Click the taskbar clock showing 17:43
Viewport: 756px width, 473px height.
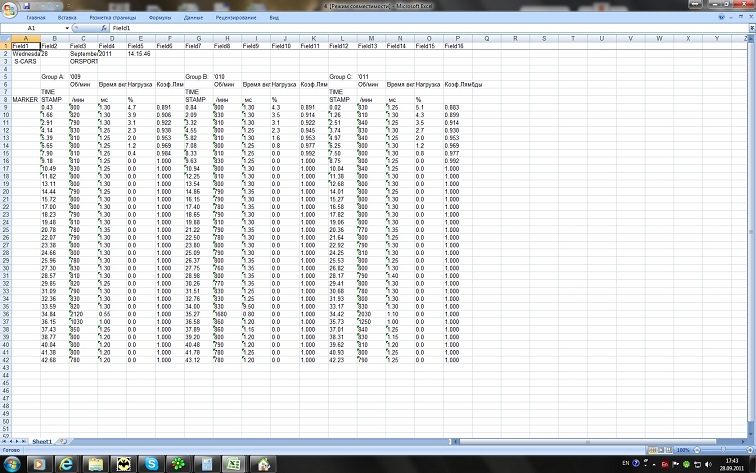click(732, 464)
